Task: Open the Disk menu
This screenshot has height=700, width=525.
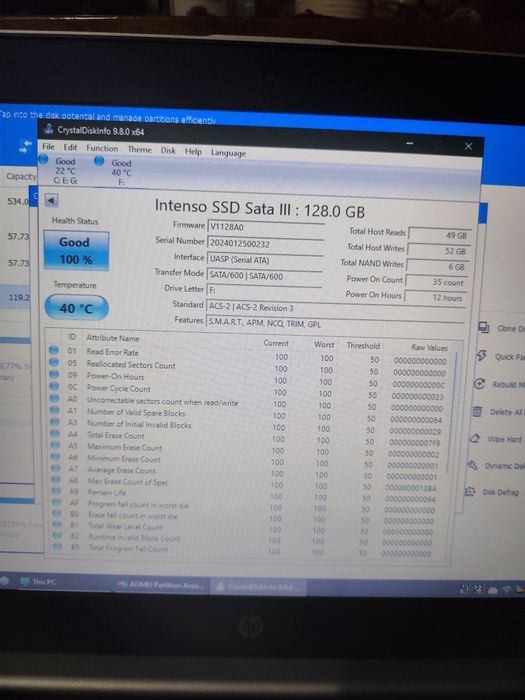Action: (168, 150)
